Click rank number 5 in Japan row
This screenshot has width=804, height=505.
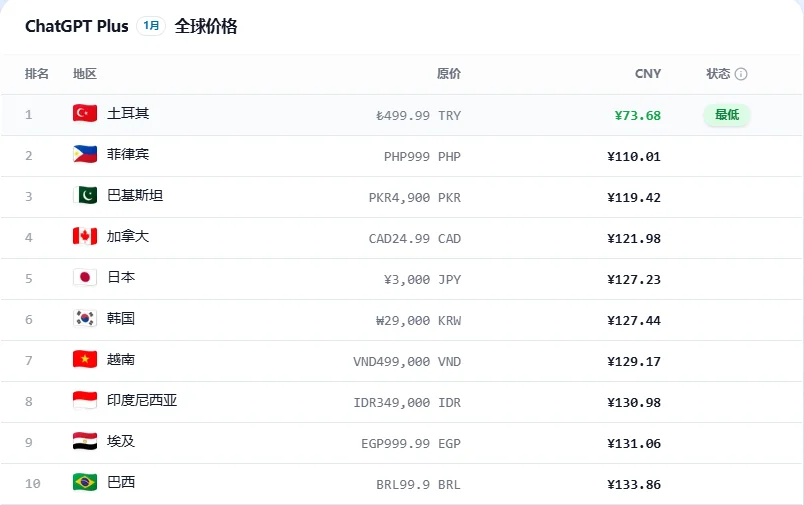(x=29, y=279)
